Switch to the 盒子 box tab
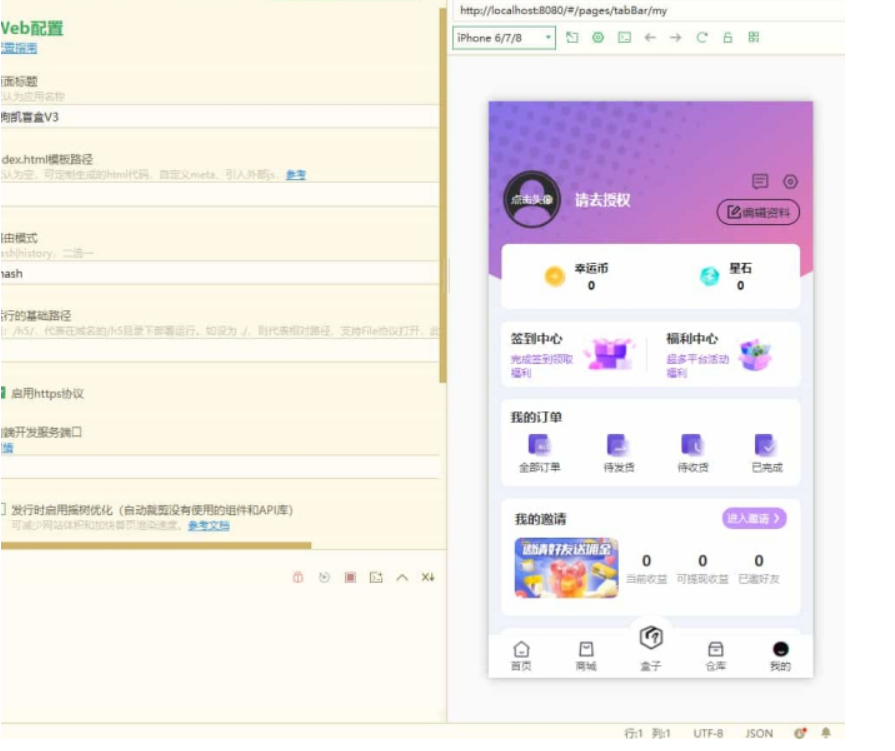This screenshot has width=895, height=751. click(x=651, y=647)
